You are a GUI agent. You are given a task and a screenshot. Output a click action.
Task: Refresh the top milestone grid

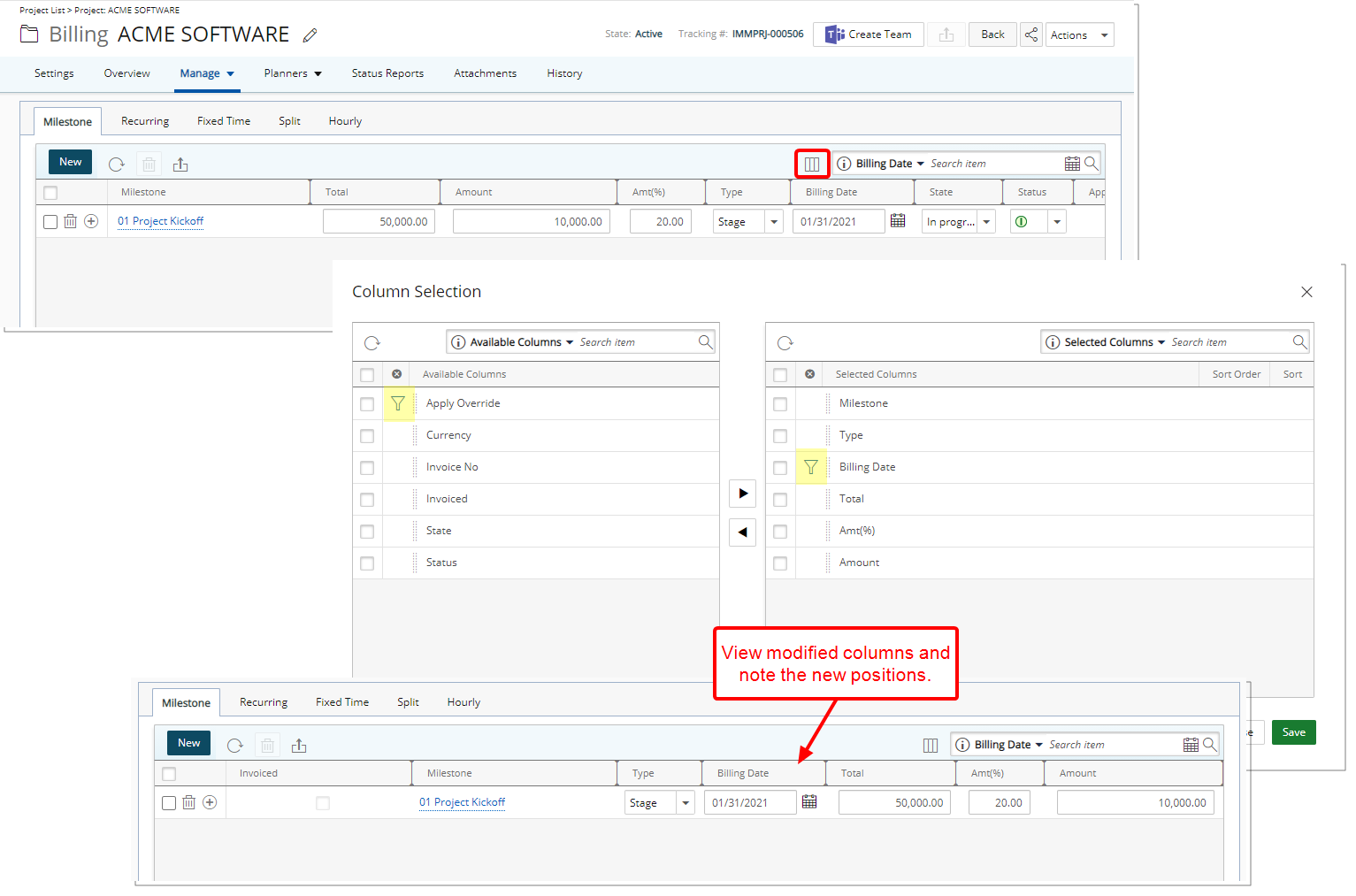[x=116, y=165]
